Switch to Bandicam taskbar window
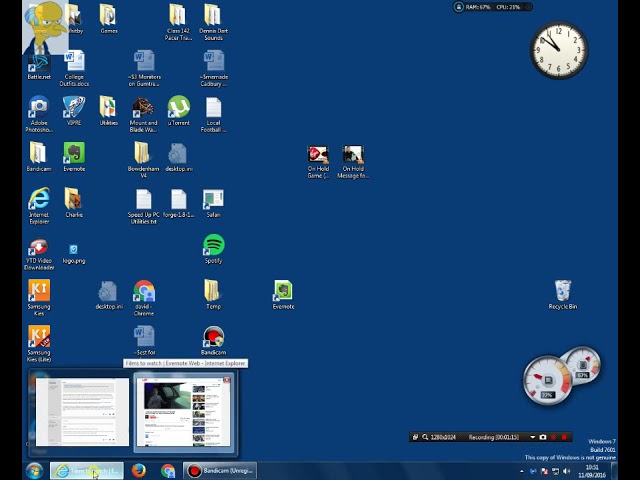Viewport: 640px width, 480px height. point(220,471)
